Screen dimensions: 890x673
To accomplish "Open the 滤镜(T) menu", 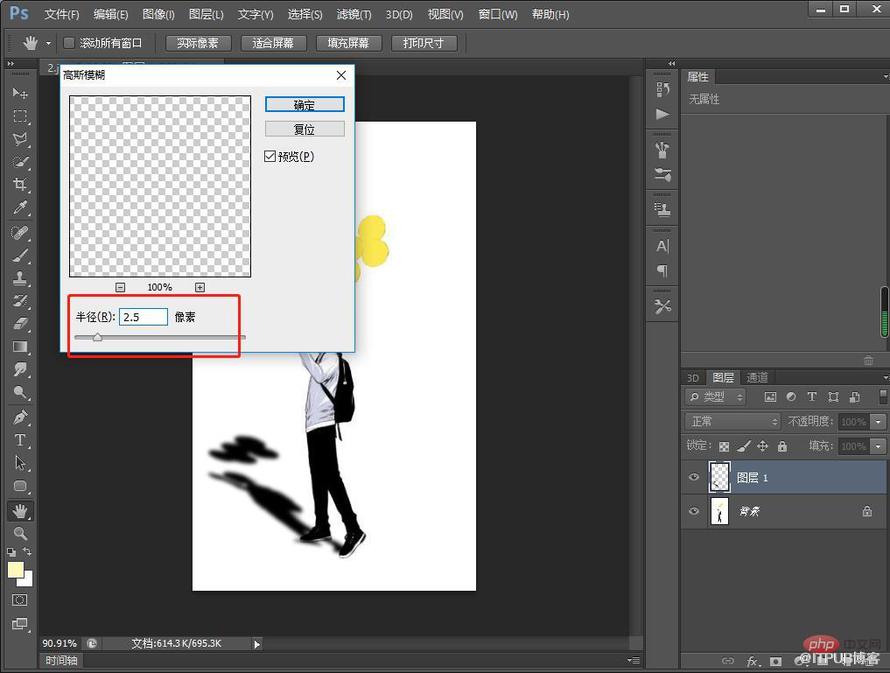I will (x=354, y=14).
